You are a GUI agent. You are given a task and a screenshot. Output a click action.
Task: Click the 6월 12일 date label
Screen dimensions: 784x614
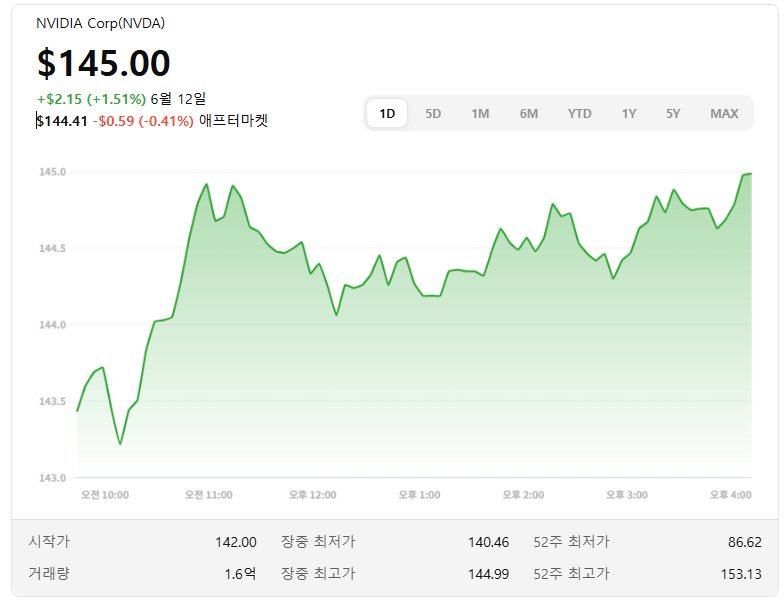coord(178,99)
